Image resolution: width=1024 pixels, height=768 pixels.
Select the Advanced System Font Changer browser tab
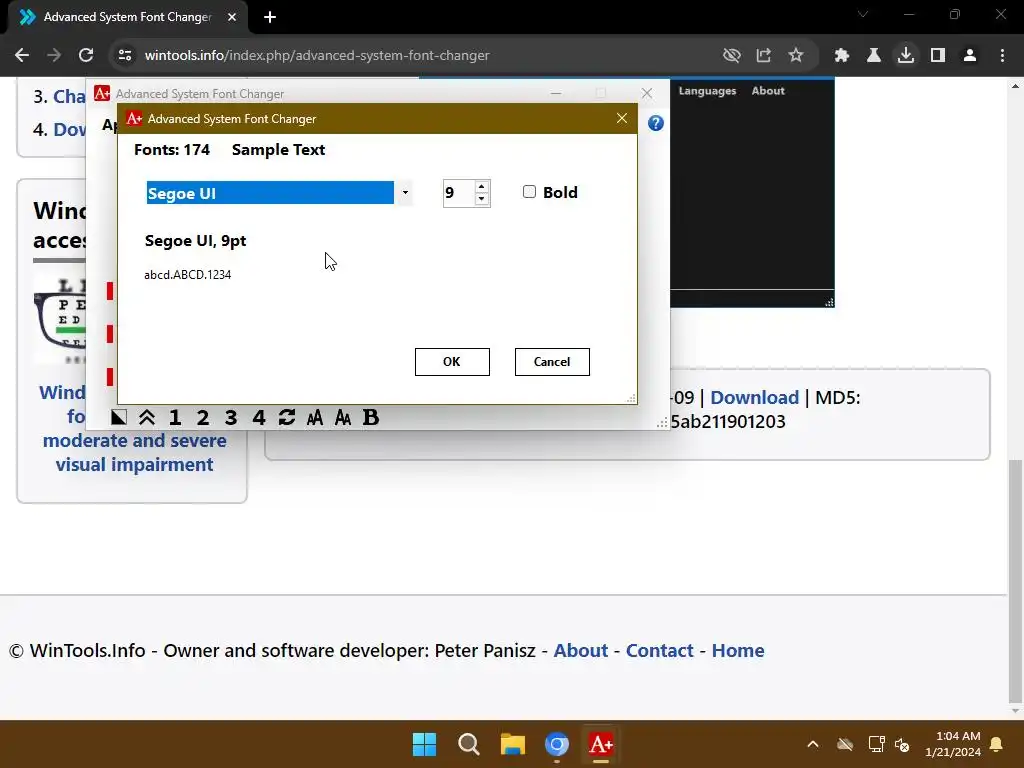click(x=127, y=17)
